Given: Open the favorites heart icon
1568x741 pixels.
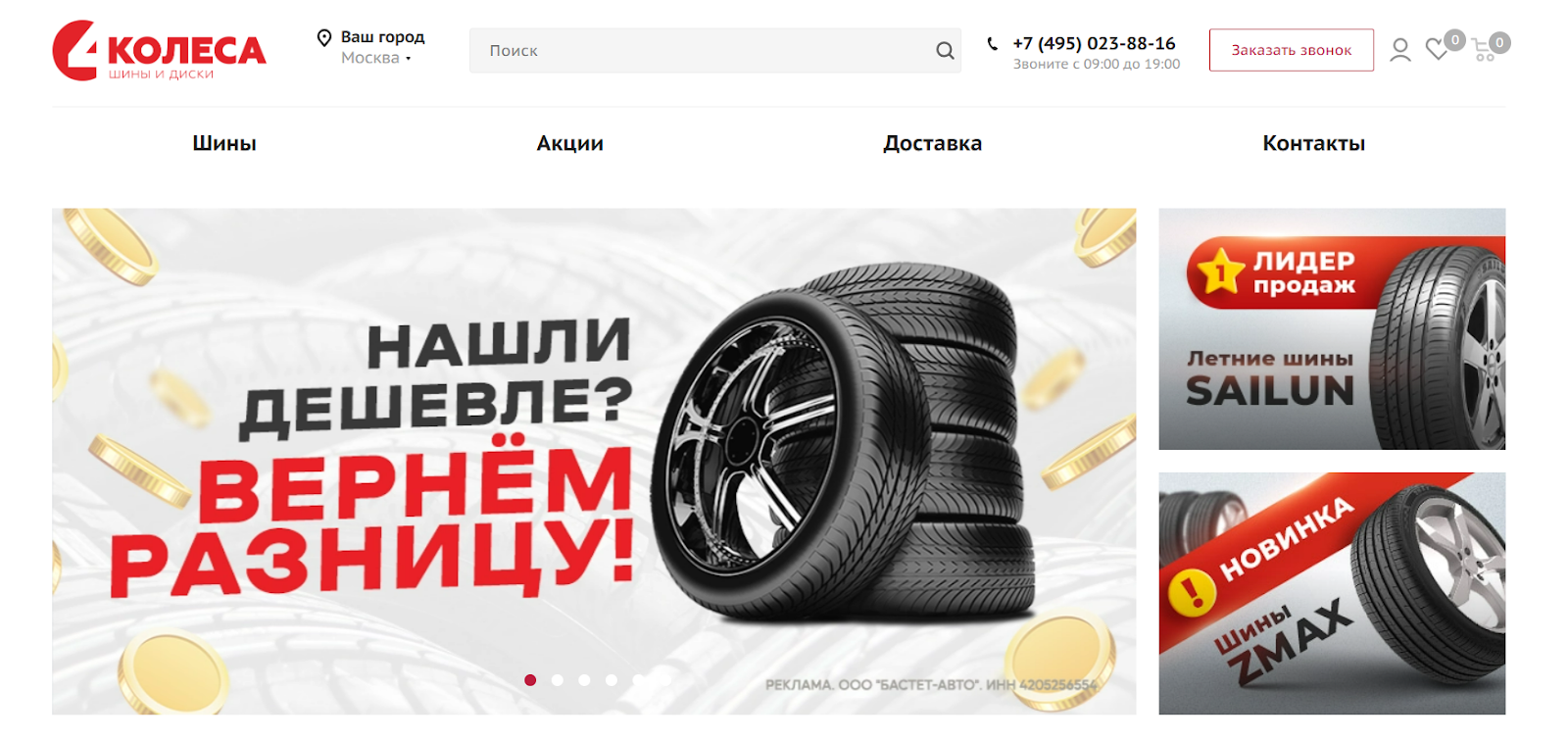Looking at the screenshot, I should coord(1437,49).
